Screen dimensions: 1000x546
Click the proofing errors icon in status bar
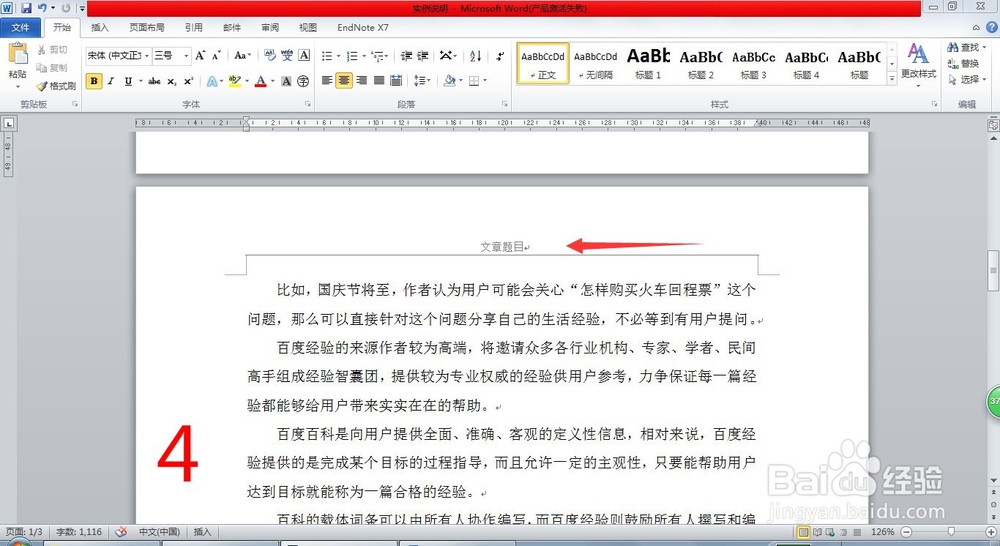tap(121, 531)
